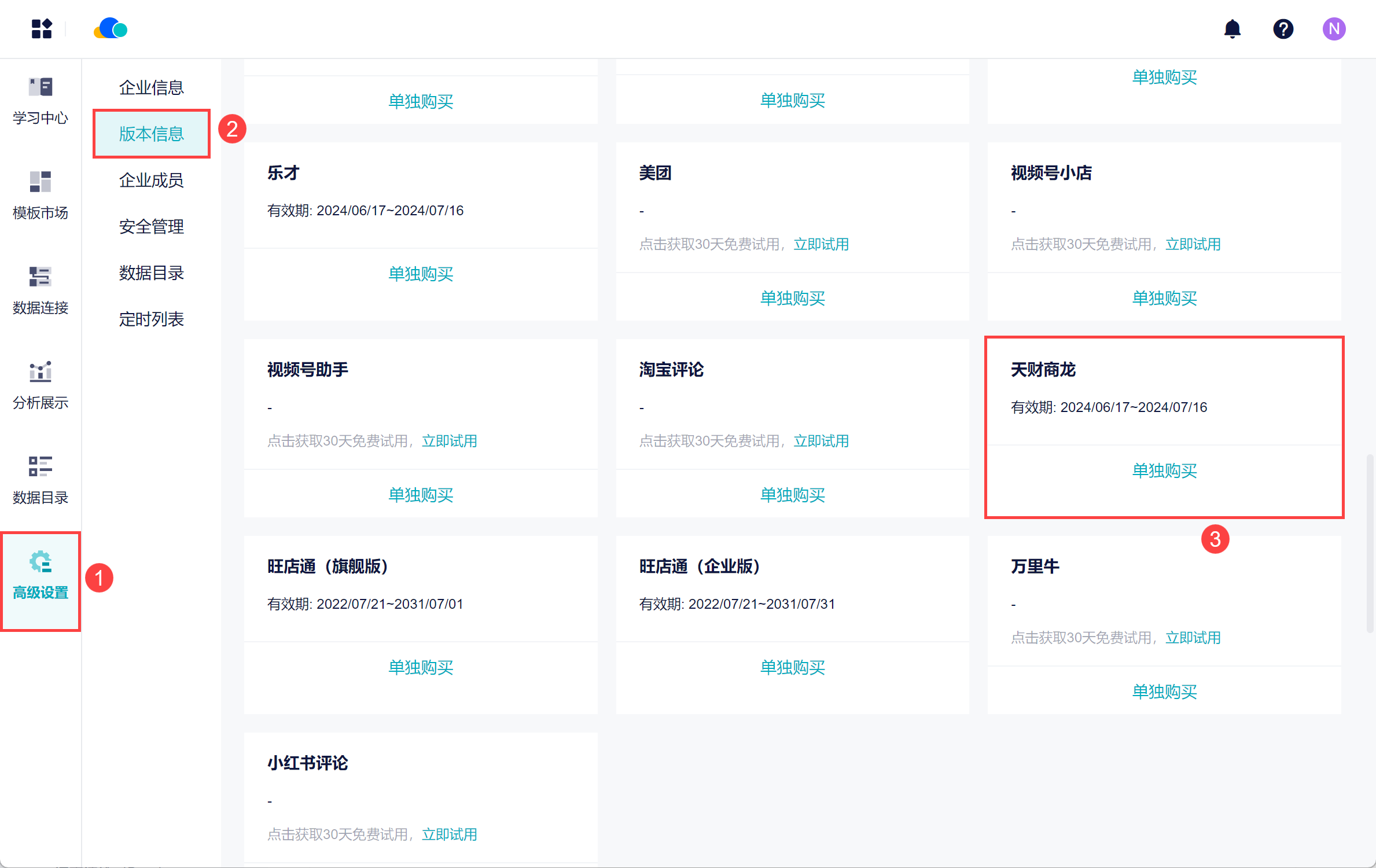The width and height of the screenshot is (1376, 868).
Task: Select 版本信息 menu item
Action: pos(151,134)
